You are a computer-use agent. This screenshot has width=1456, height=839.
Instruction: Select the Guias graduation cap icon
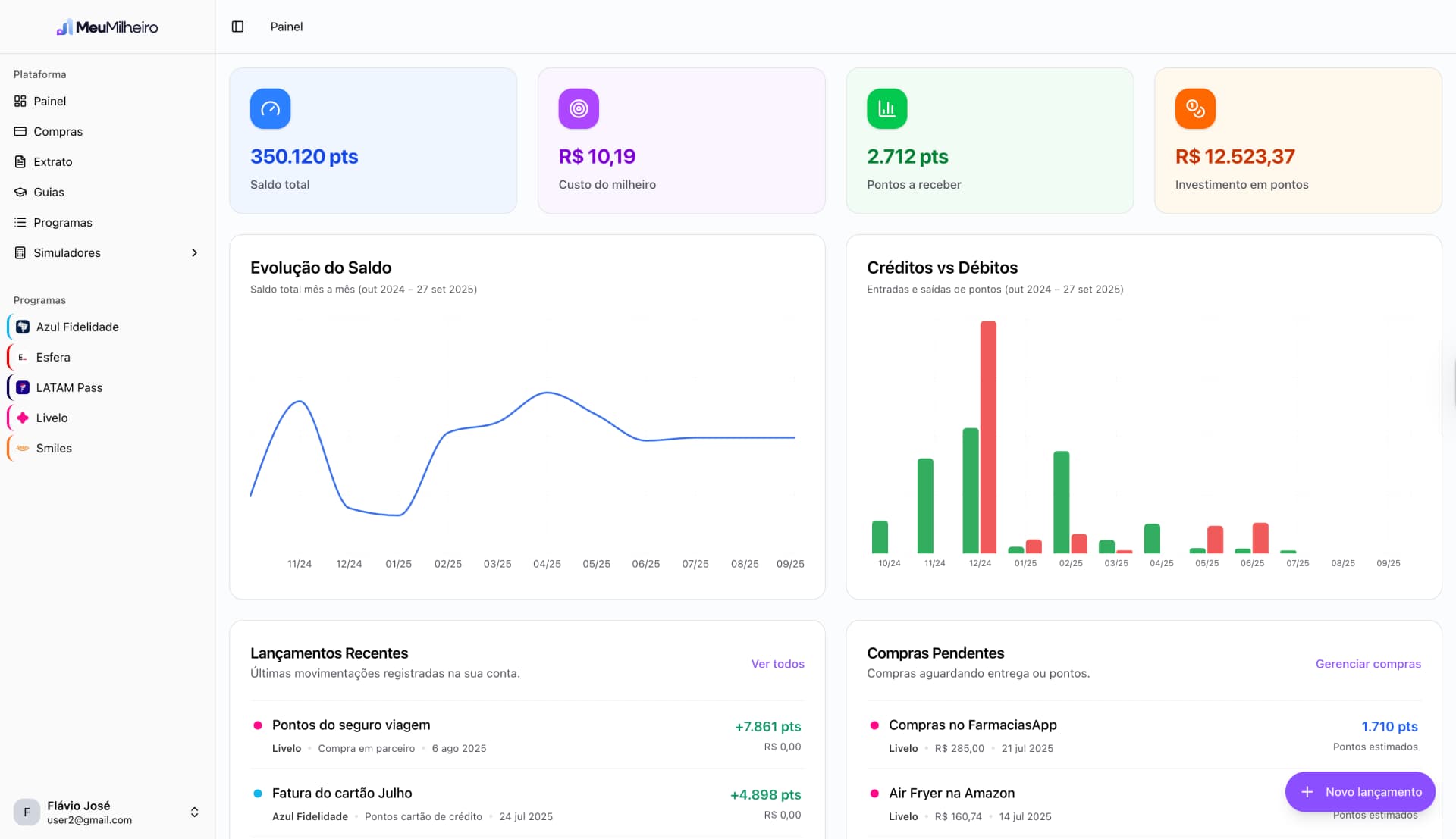pos(20,192)
